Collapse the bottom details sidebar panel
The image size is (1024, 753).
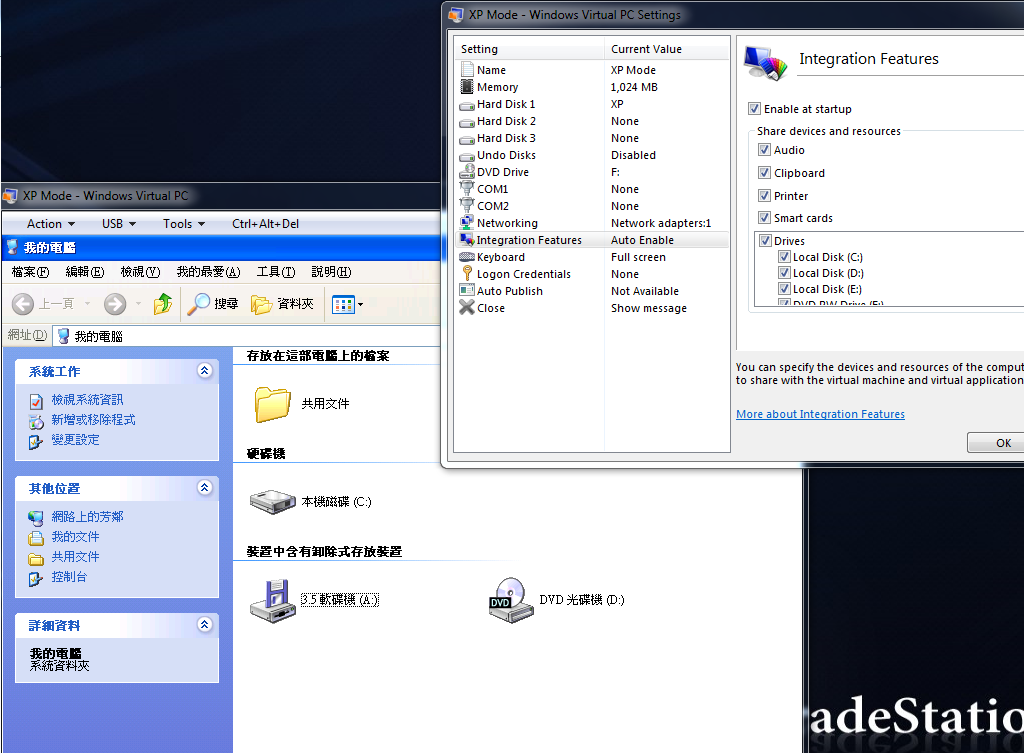tap(204, 624)
